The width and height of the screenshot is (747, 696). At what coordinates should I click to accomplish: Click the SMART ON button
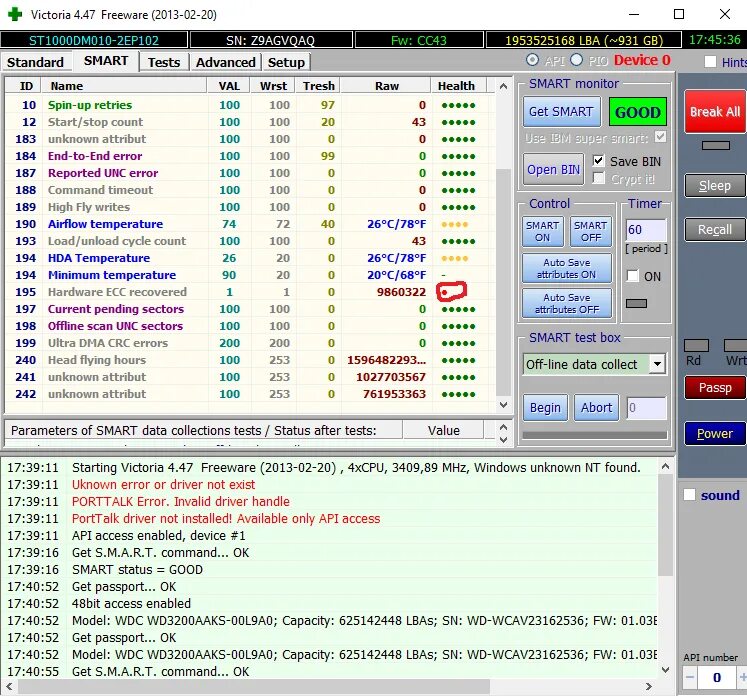pyautogui.click(x=543, y=232)
